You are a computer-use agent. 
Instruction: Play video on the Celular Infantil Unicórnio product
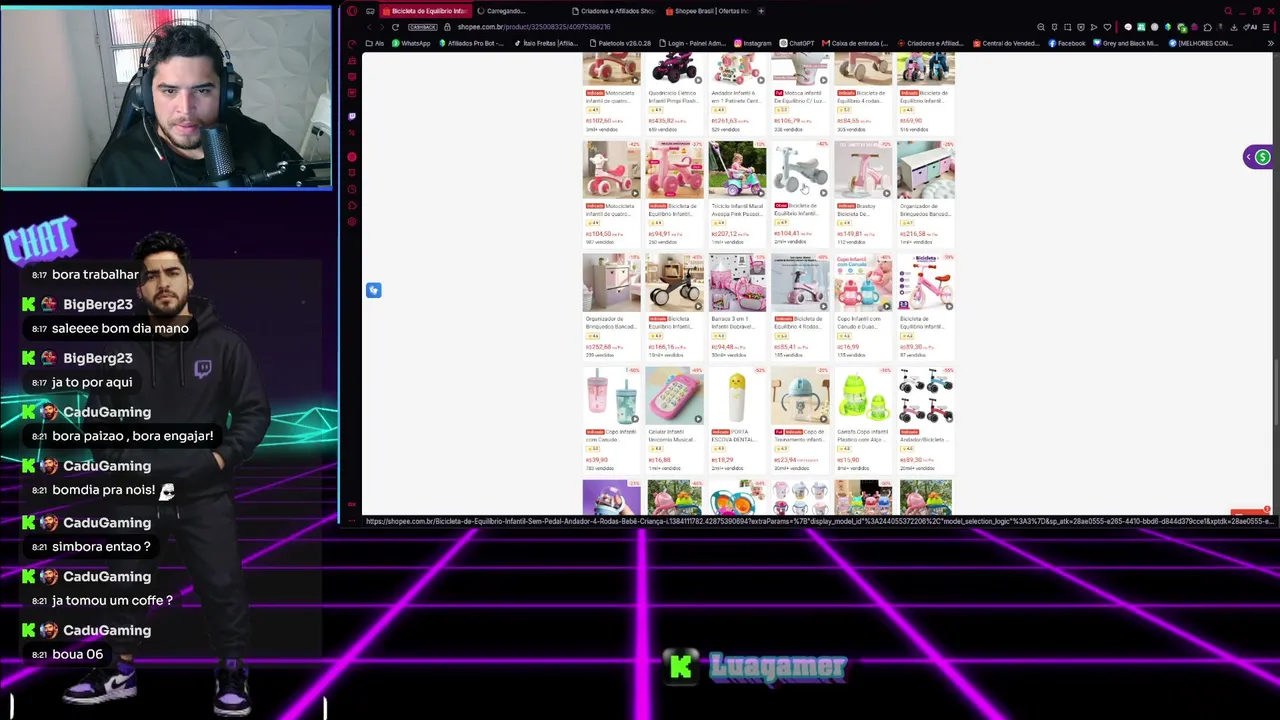pyautogui.click(x=697, y=419)
